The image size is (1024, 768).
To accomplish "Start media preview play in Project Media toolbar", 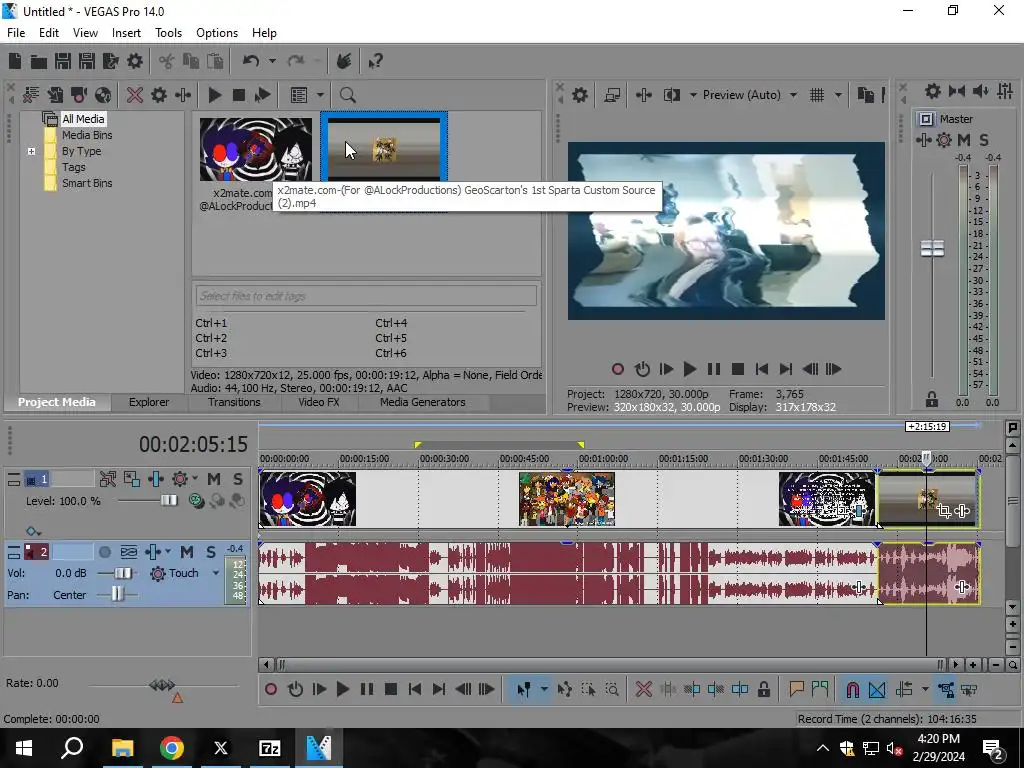I will (x=214, y=95).
